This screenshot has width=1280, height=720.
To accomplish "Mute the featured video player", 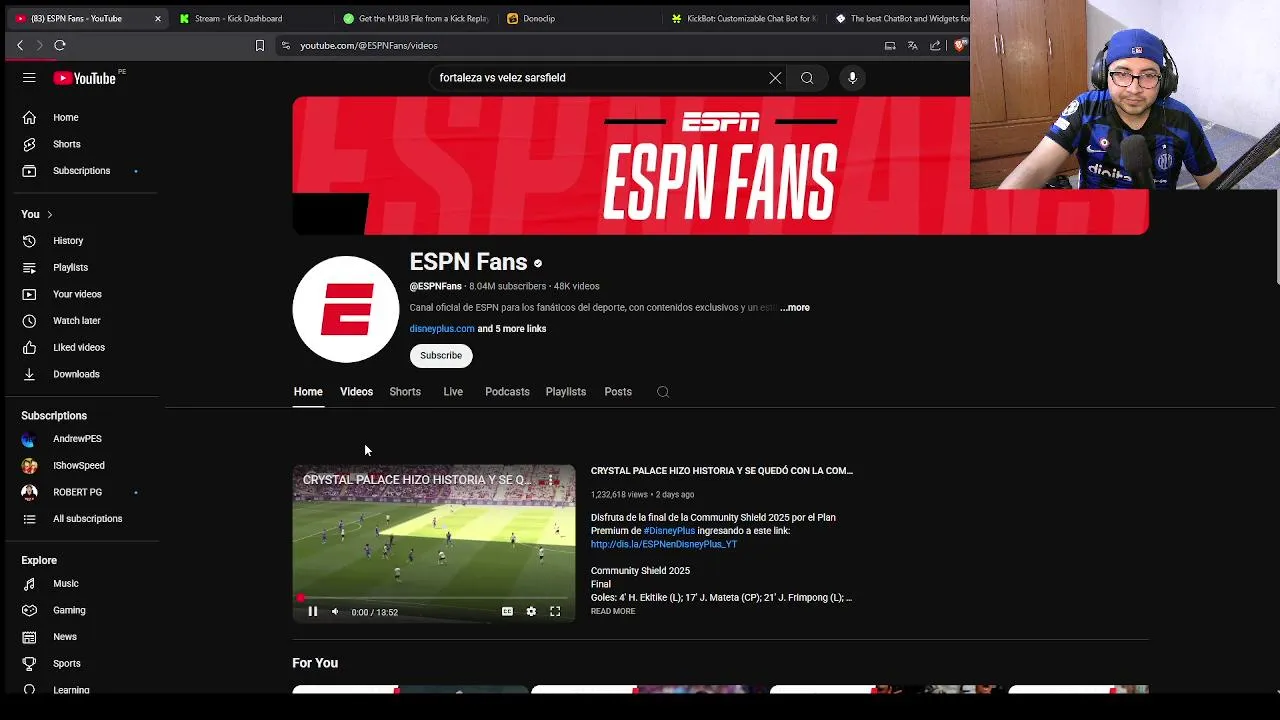I will click(x=335, y=612).
